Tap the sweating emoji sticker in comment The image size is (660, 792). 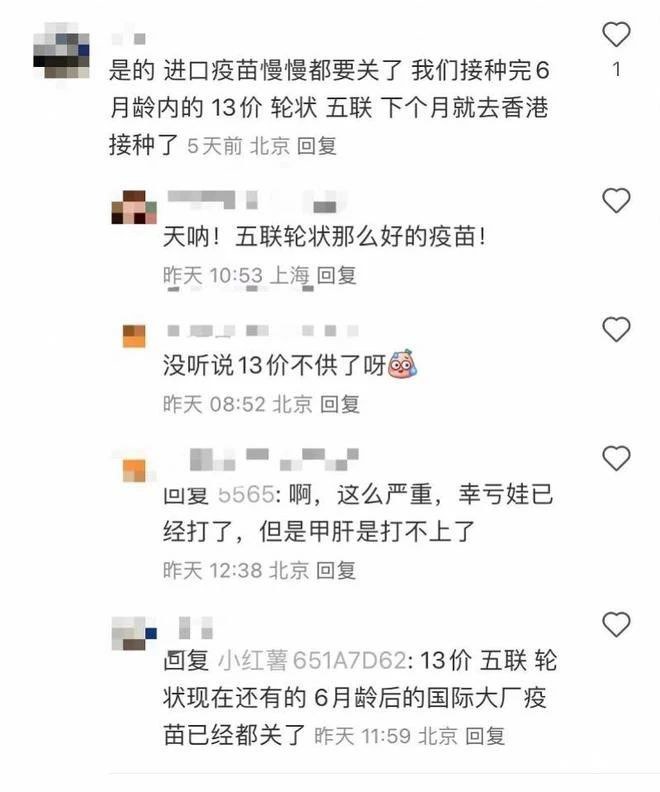click(402, 364)
